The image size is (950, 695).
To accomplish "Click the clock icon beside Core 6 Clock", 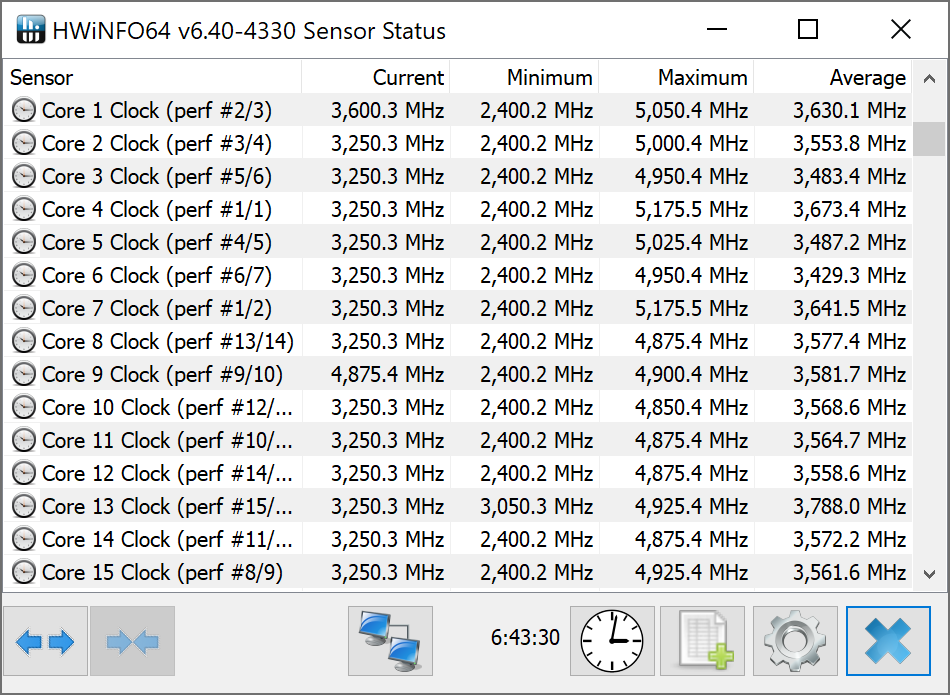I will (24, 275).
